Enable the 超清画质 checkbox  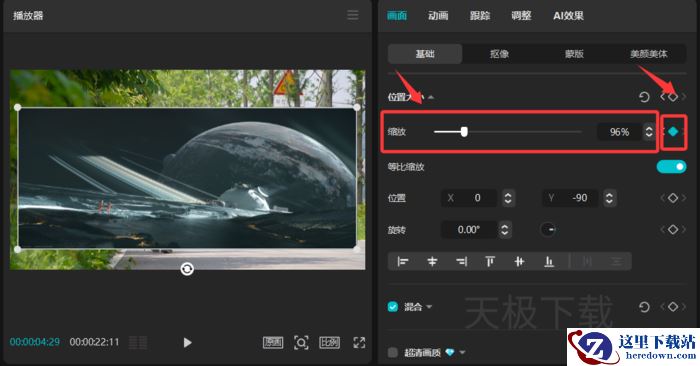pyautogui.click(x=393, y=353)
